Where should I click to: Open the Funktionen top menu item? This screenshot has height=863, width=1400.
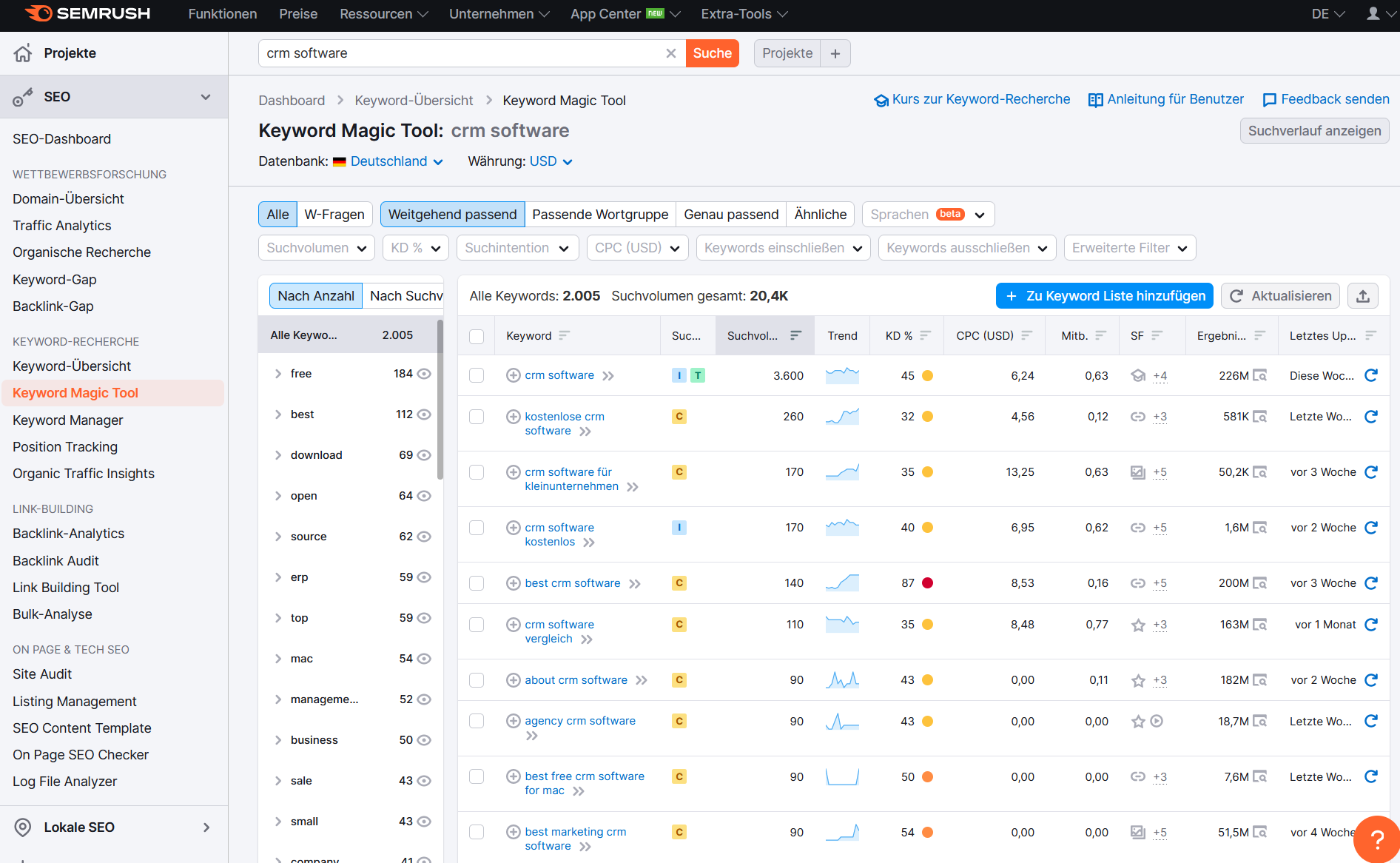223,13
